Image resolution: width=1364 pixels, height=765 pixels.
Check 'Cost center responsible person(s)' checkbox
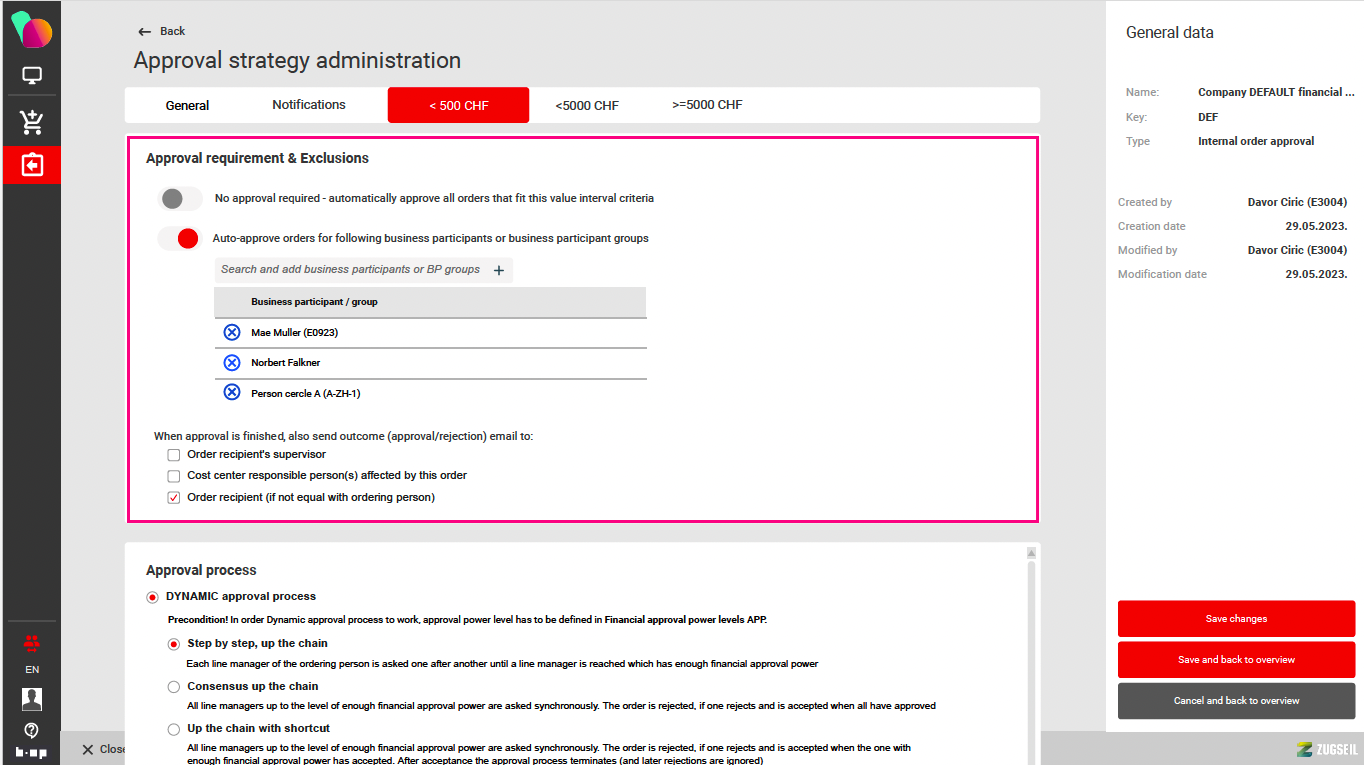tap(174, 476)
